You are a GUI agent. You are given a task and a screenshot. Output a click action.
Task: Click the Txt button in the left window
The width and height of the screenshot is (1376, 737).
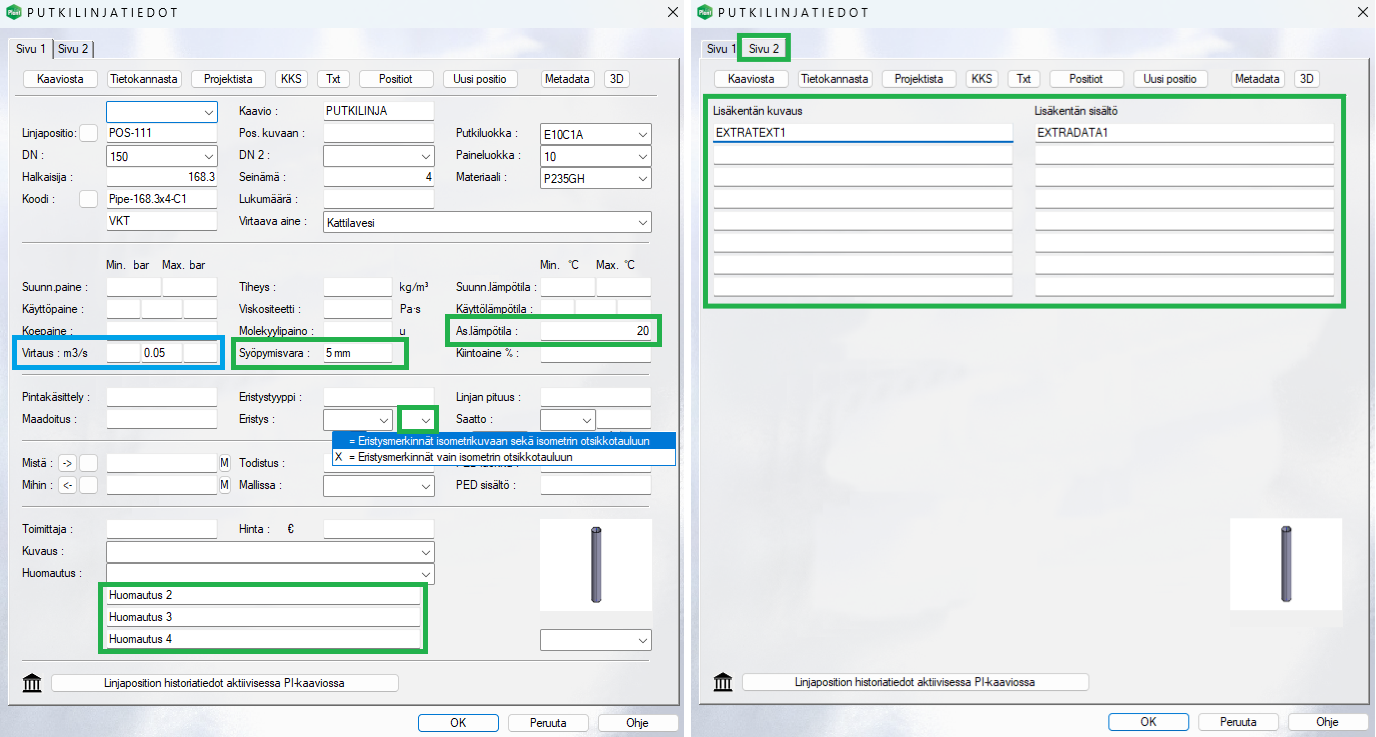point(333,79)
